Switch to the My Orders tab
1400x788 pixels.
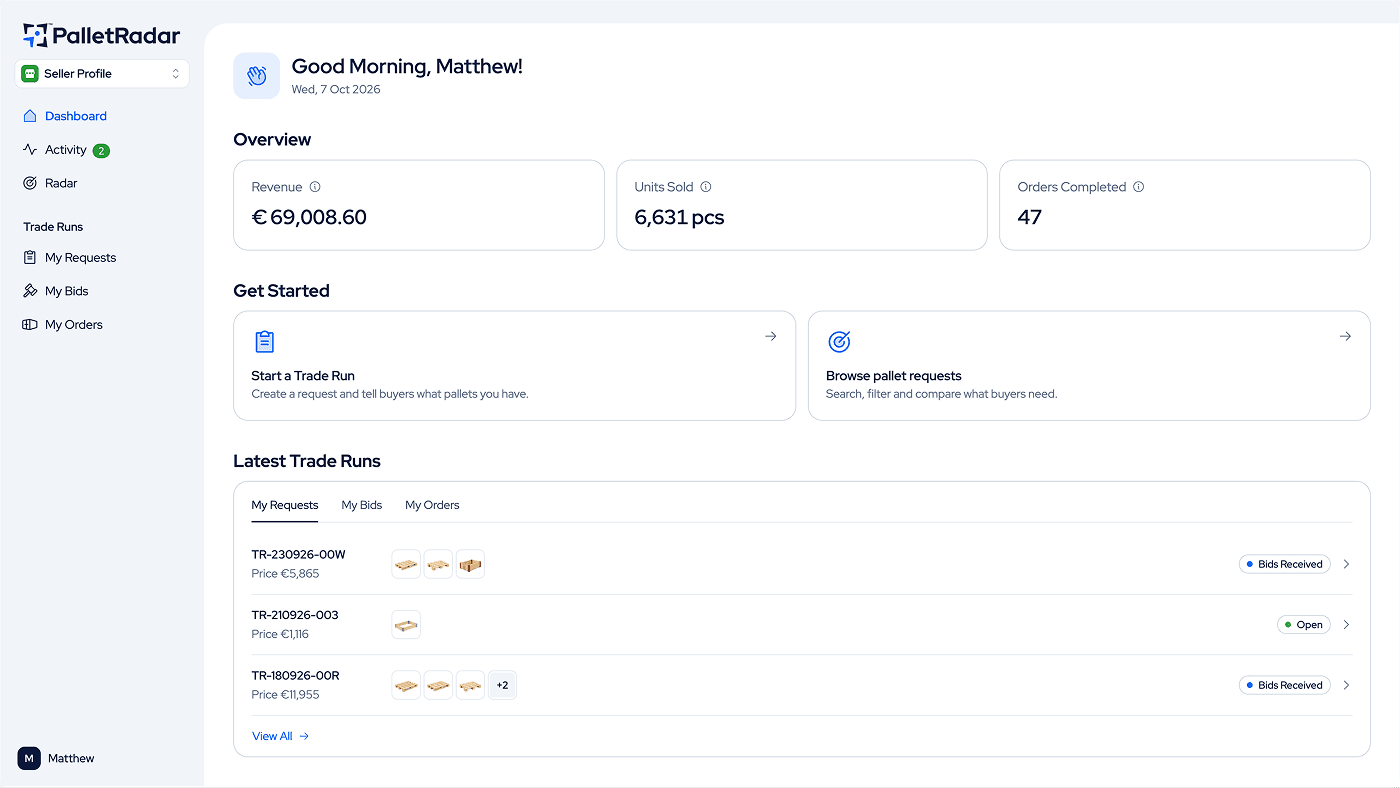tap(432, 505)
